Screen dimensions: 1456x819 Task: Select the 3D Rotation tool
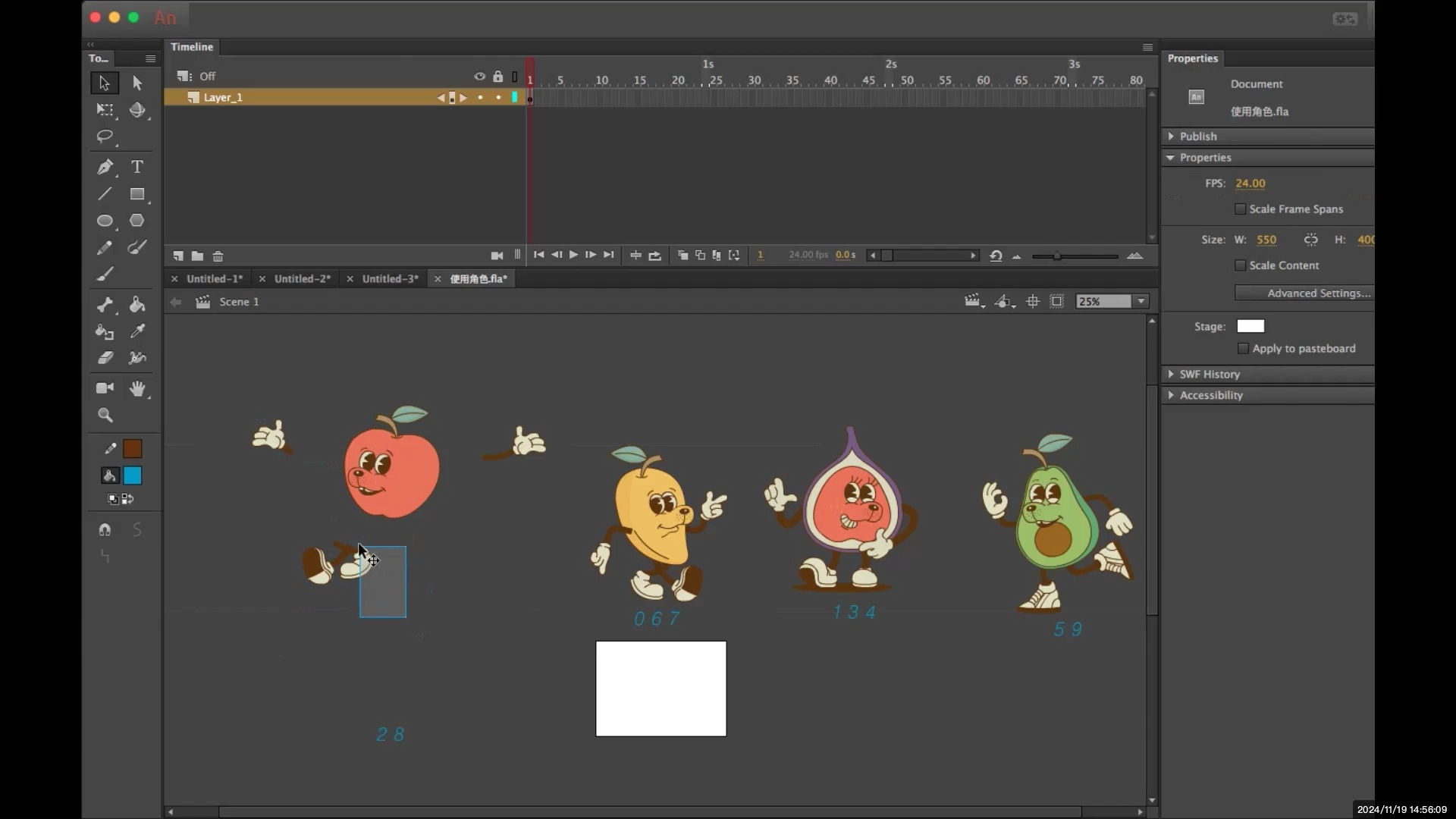(x=137, y=110)
